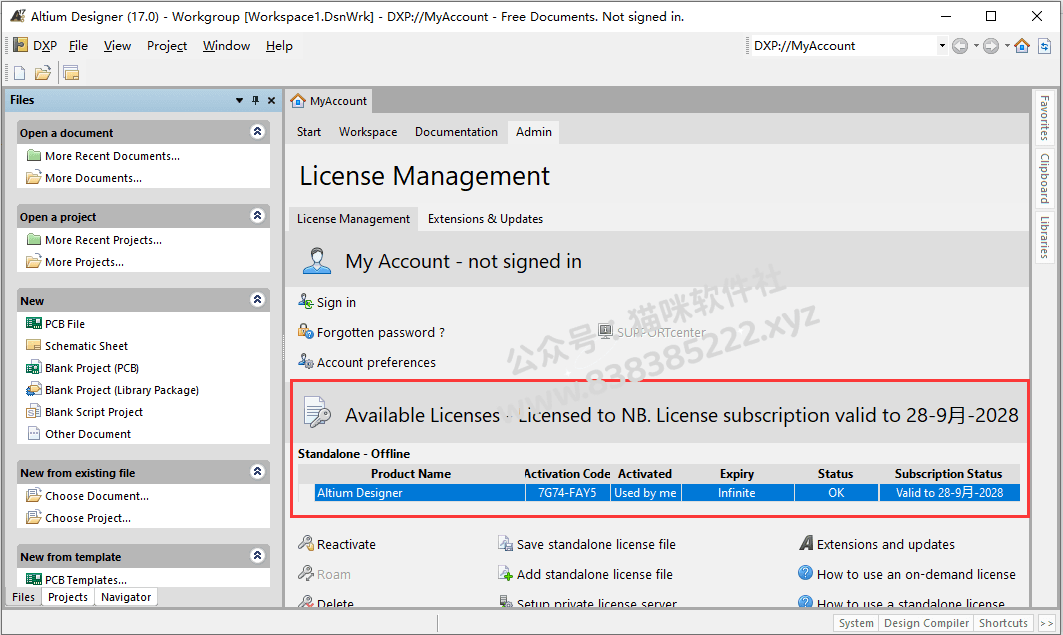
Task: Open the File menu
Action: click(79, 45)
